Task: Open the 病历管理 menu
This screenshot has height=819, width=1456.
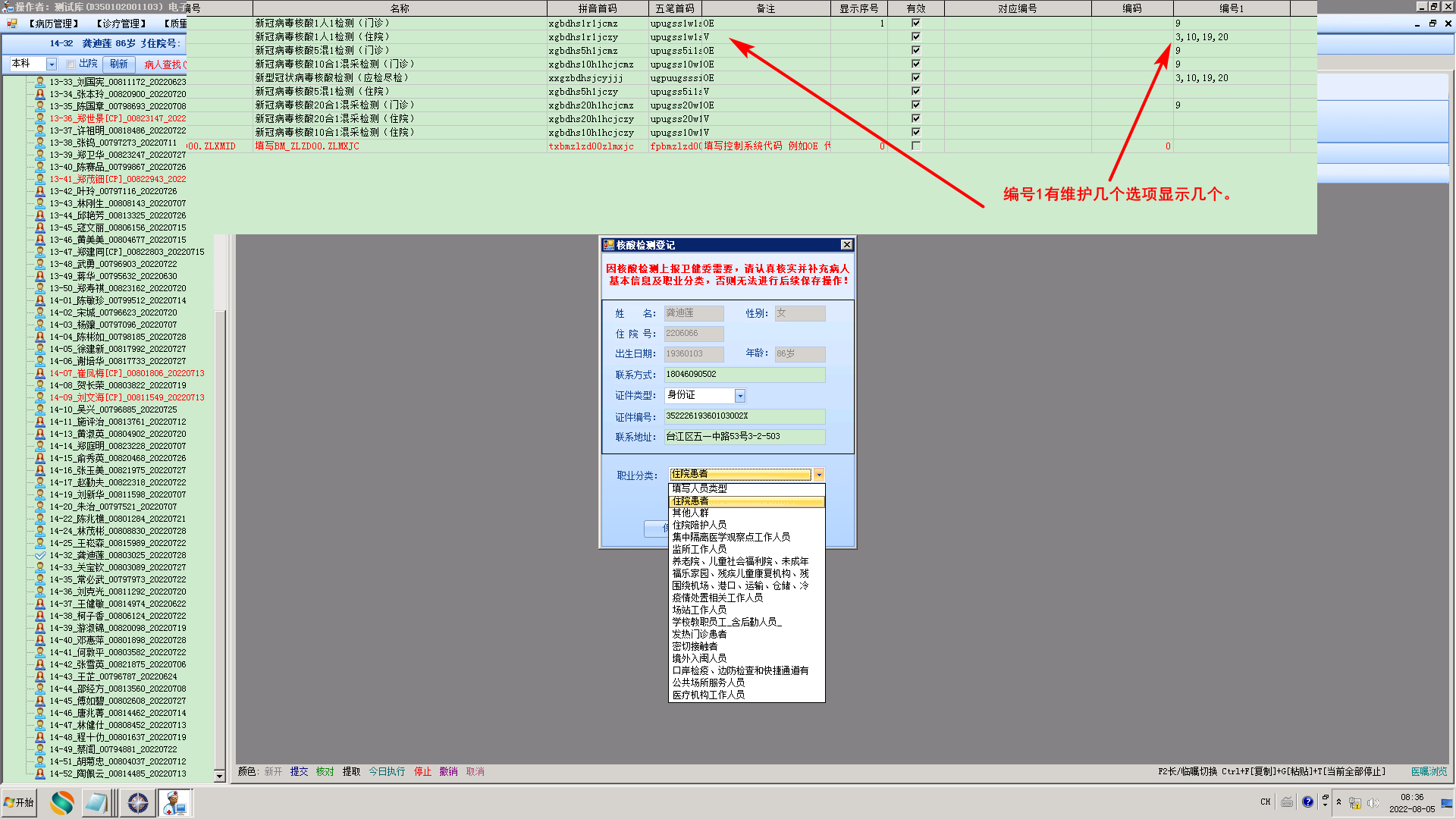Action: (x=53, y=24)
